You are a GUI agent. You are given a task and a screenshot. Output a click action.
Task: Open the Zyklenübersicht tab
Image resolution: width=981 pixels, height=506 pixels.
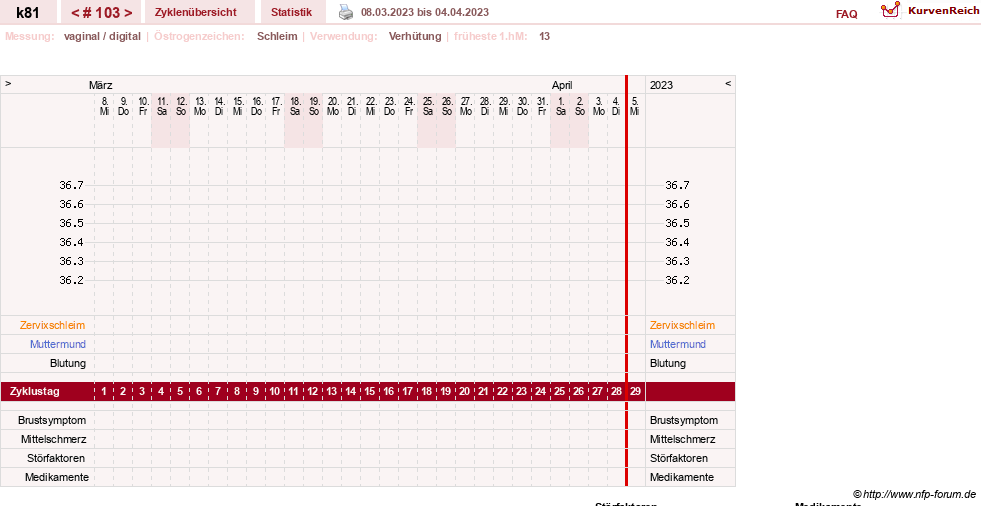pos(196,12)
